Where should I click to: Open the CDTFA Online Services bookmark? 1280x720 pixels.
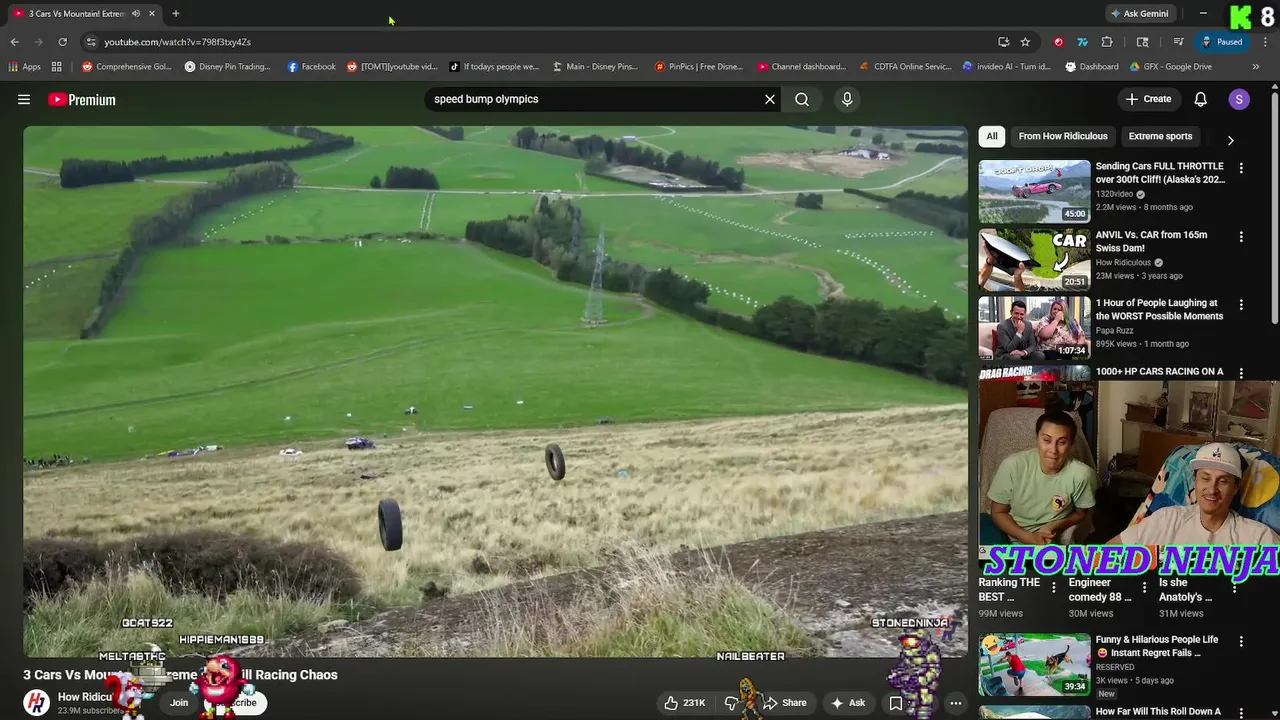[905, 67]
